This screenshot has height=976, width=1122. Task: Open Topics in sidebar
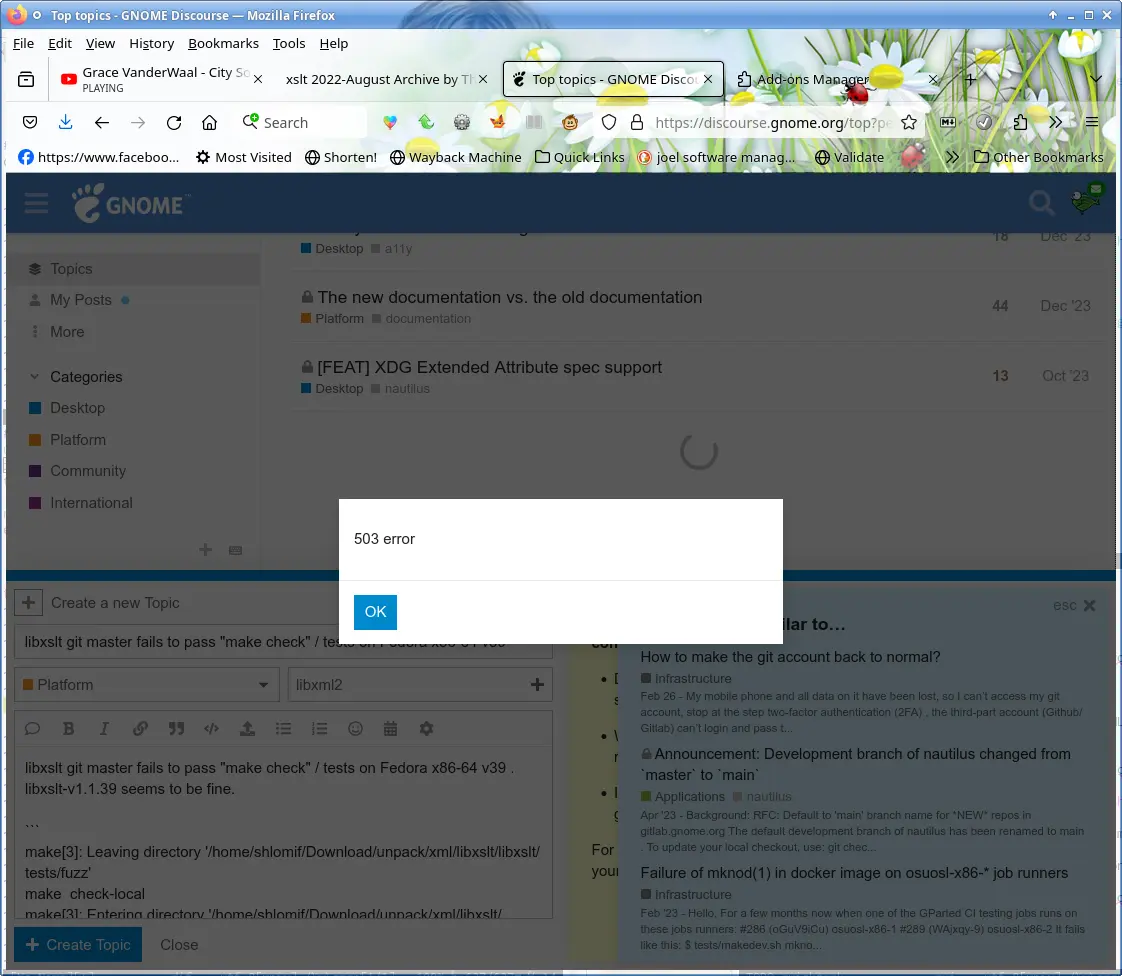pos(133,269)
